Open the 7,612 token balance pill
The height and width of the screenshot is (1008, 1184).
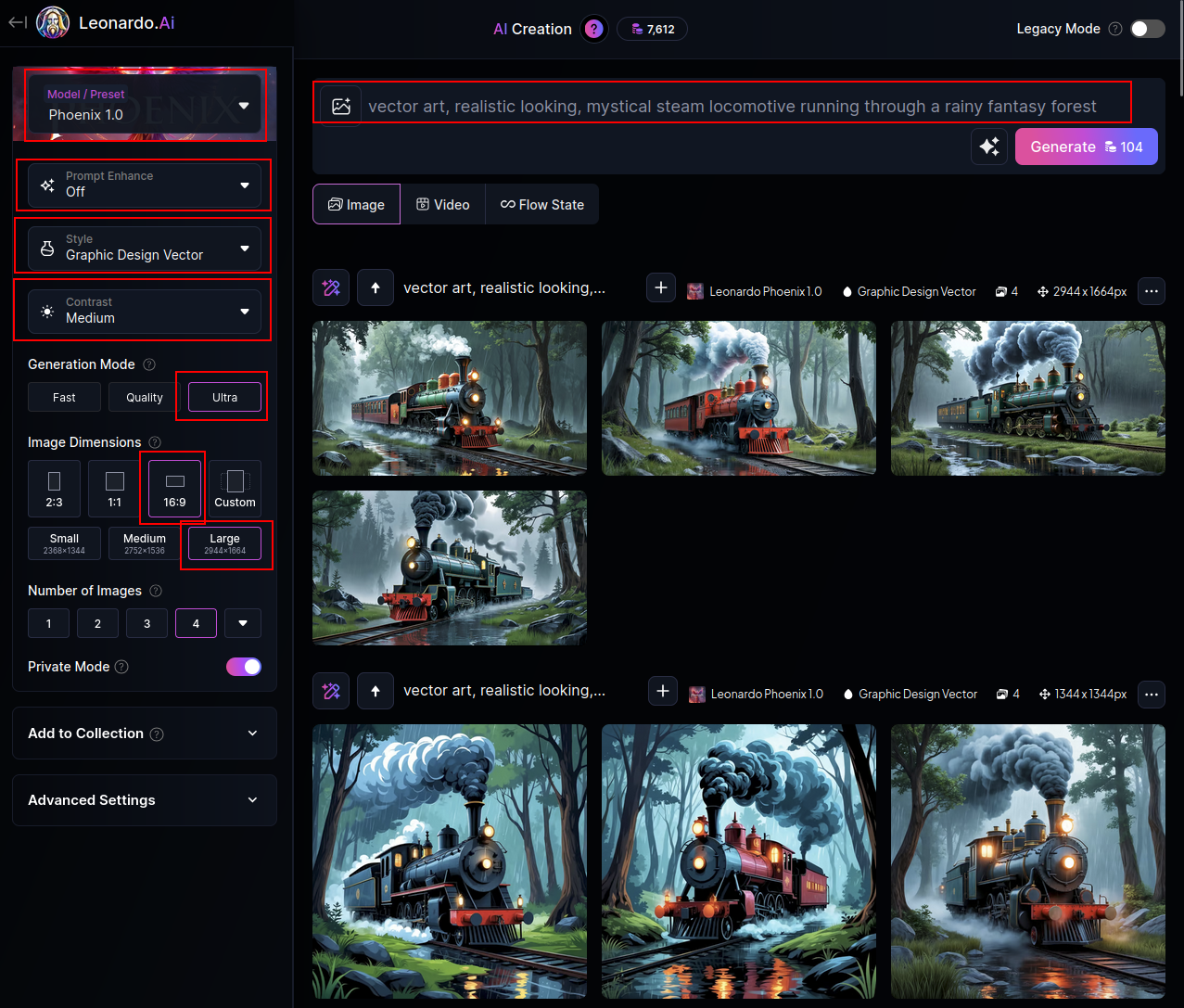coord(653,29)
